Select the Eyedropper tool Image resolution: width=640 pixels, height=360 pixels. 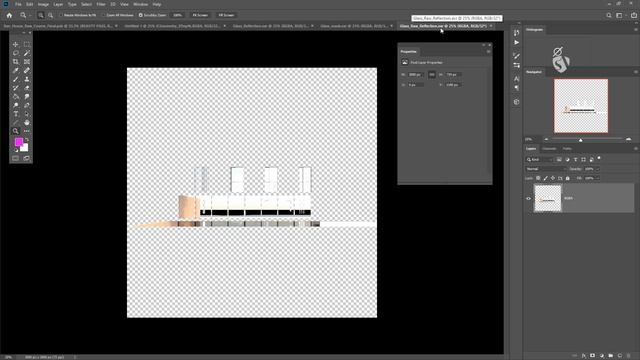coord(16,71)
